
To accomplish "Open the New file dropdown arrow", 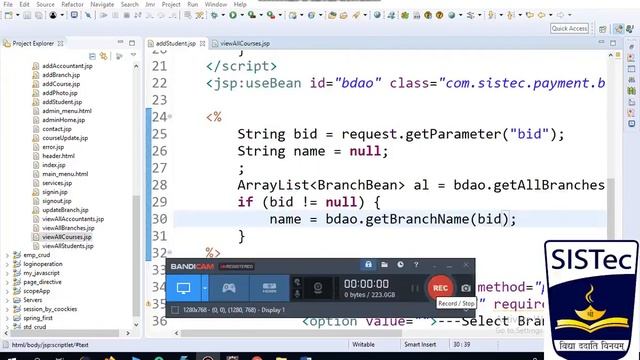I will click(18, 15).
